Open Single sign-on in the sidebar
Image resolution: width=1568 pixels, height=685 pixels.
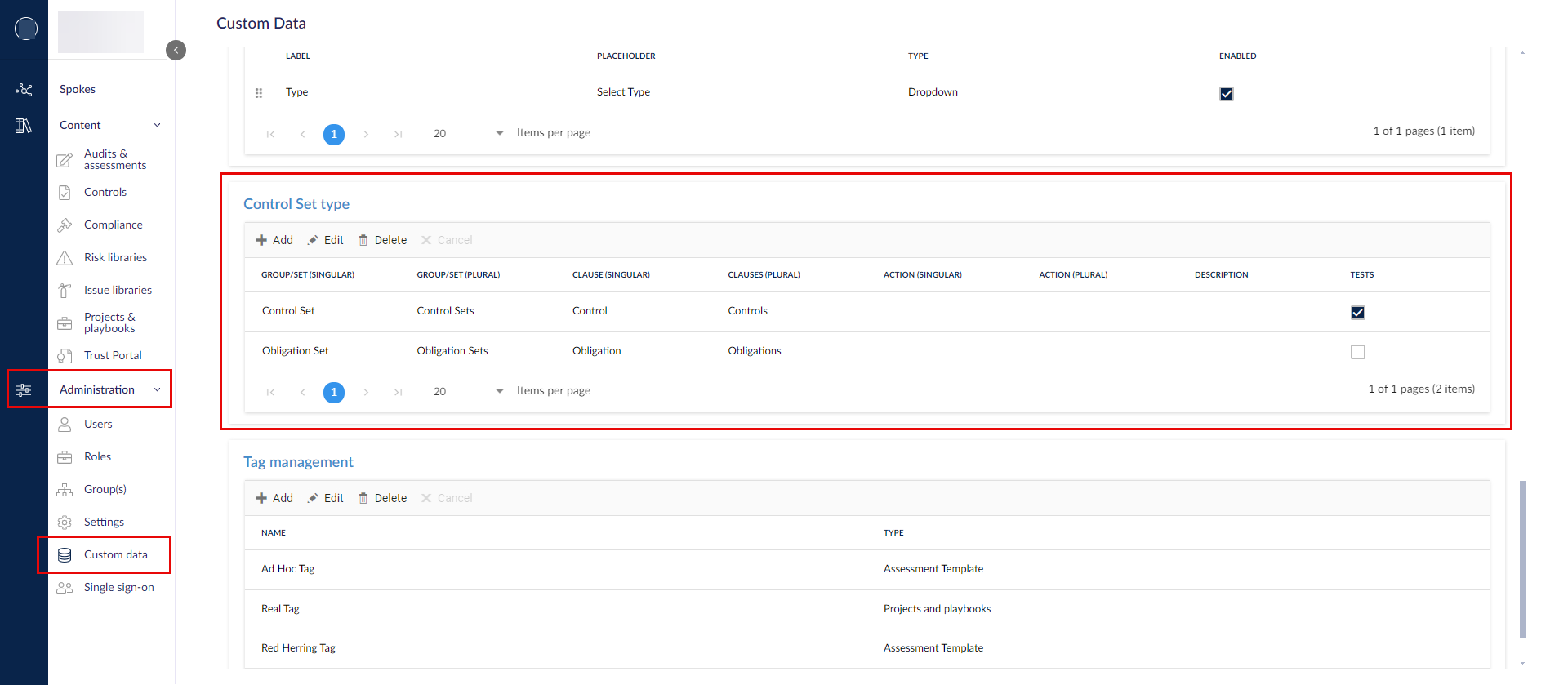click(x=118, y=588)
